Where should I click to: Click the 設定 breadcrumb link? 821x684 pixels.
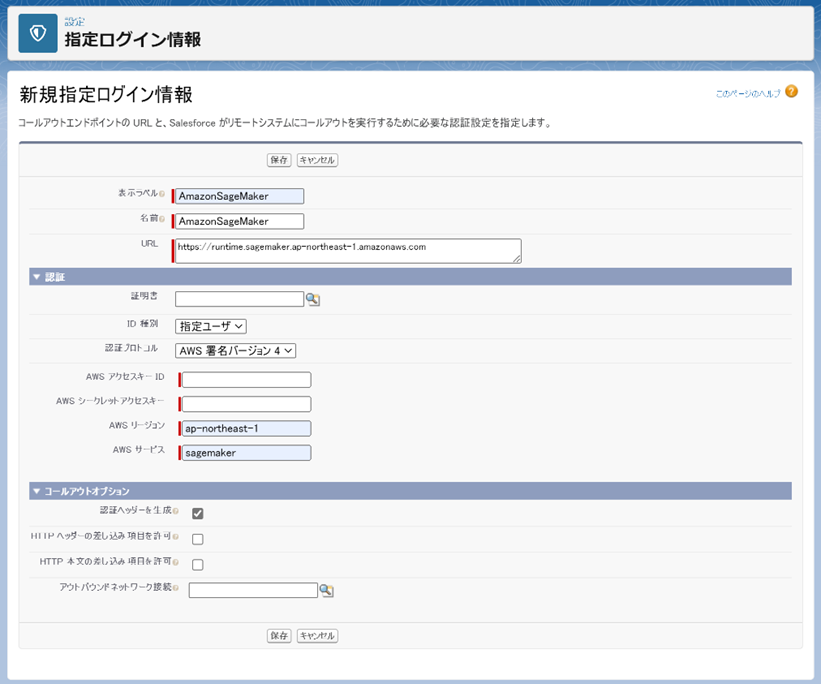coord(74,21)
